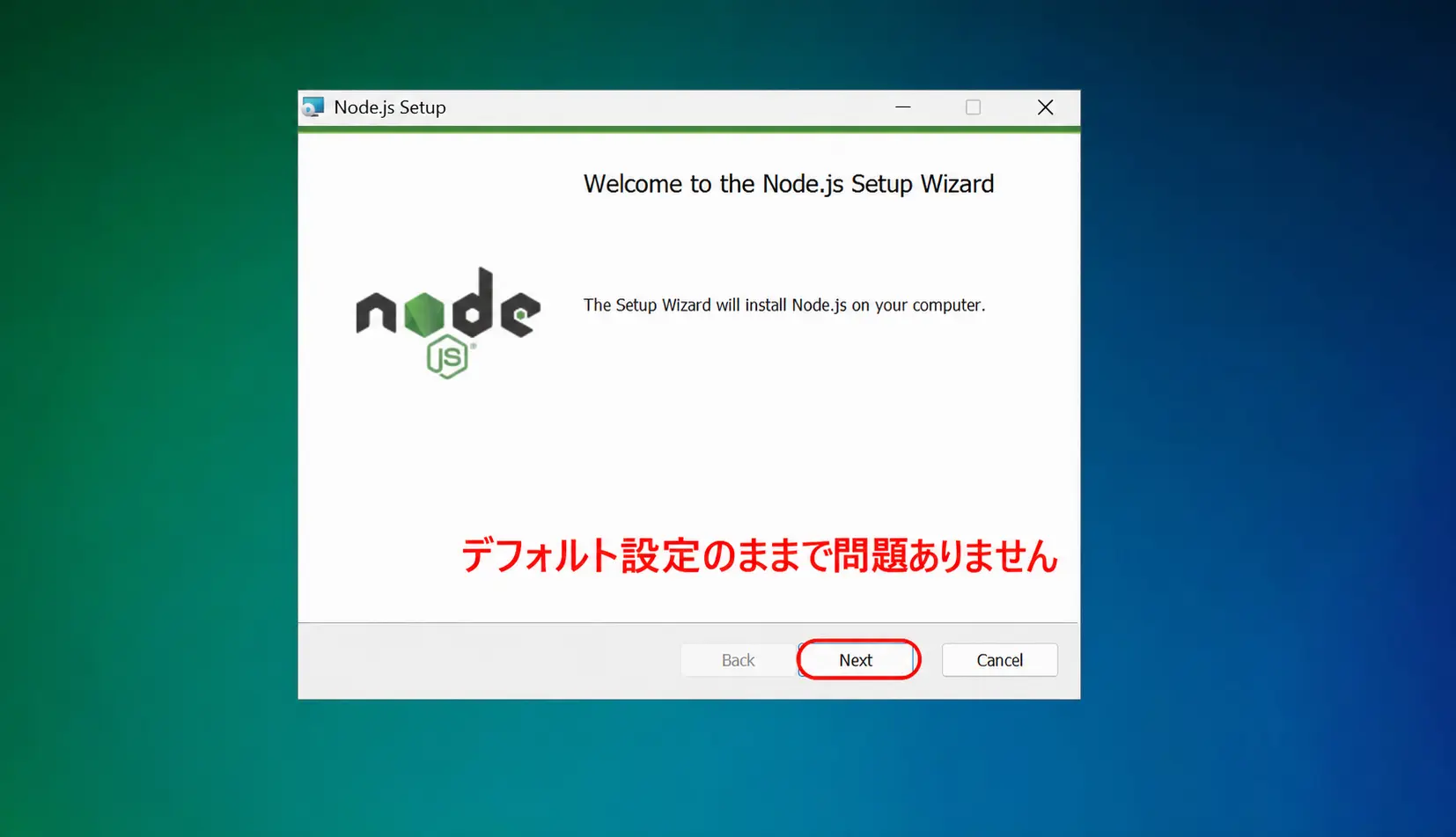Click the Next button in the setup wizard

point(857,660)
